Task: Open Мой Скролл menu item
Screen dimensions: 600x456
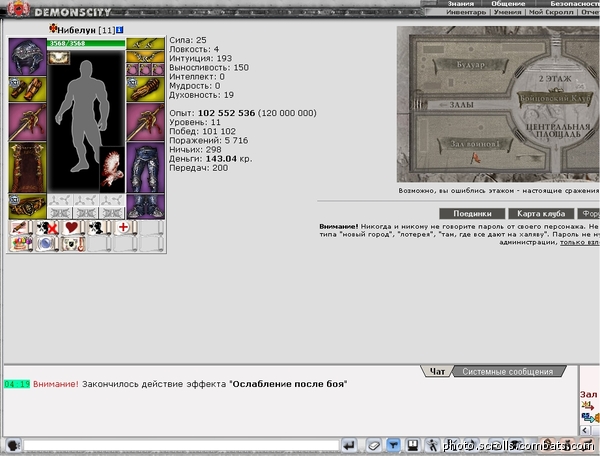Action: tap(551, 12)
